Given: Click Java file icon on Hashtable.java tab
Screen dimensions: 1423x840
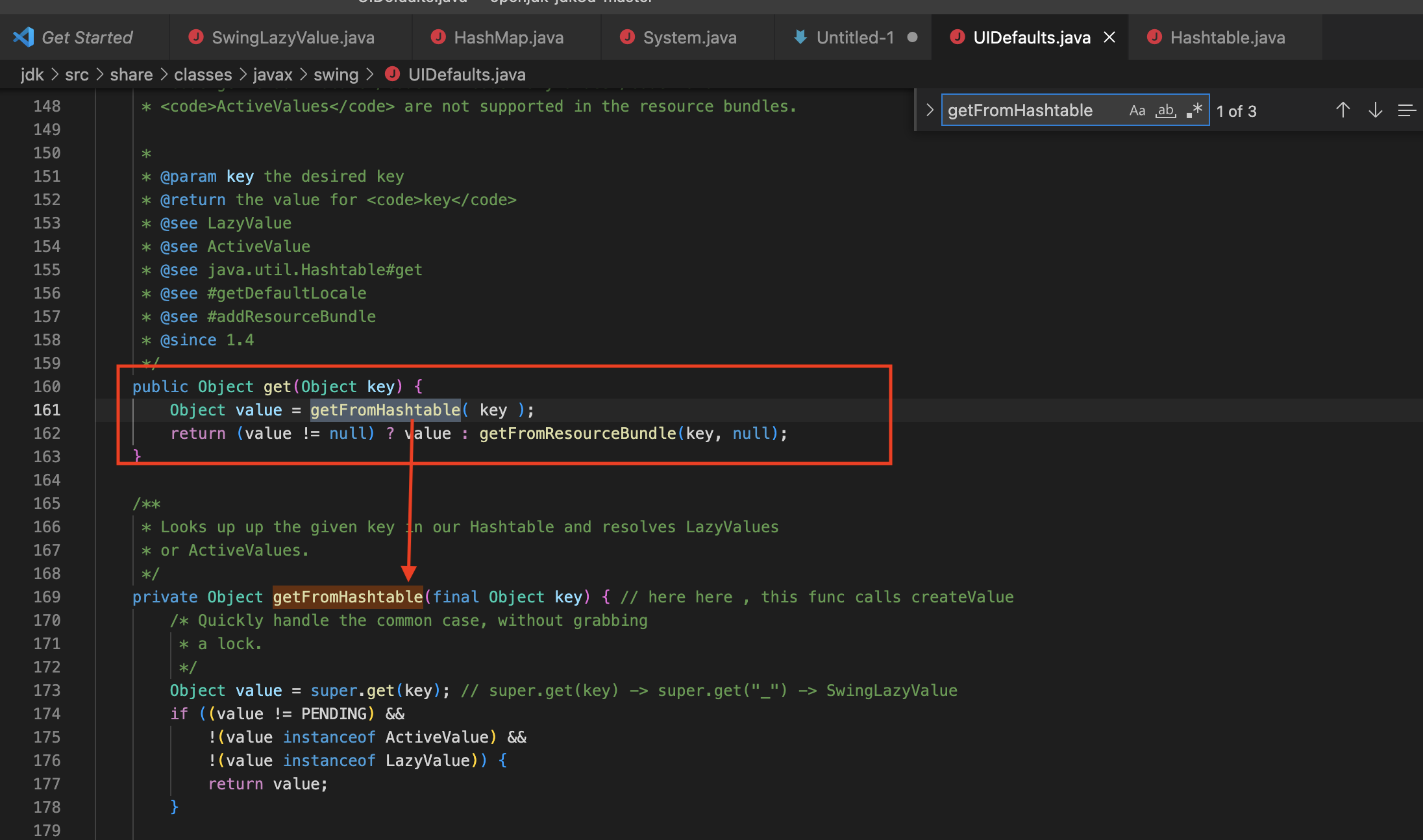Looking at the screenshot, I should tap(1154, 37).
